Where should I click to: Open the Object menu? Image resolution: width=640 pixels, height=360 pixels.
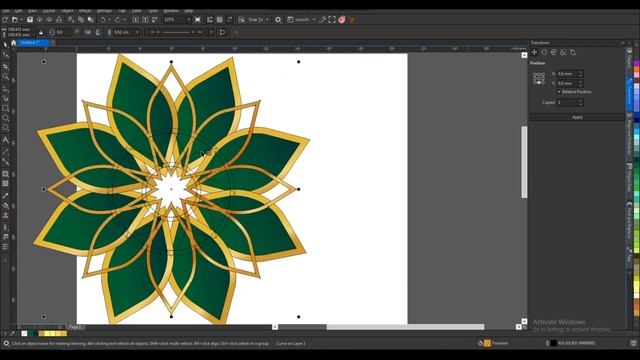click(67, 11)
